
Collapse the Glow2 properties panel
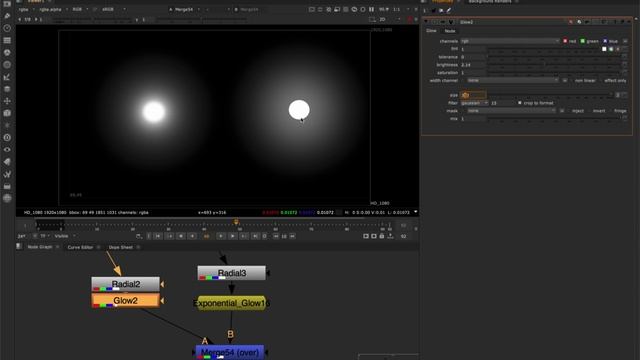point(427,22)
